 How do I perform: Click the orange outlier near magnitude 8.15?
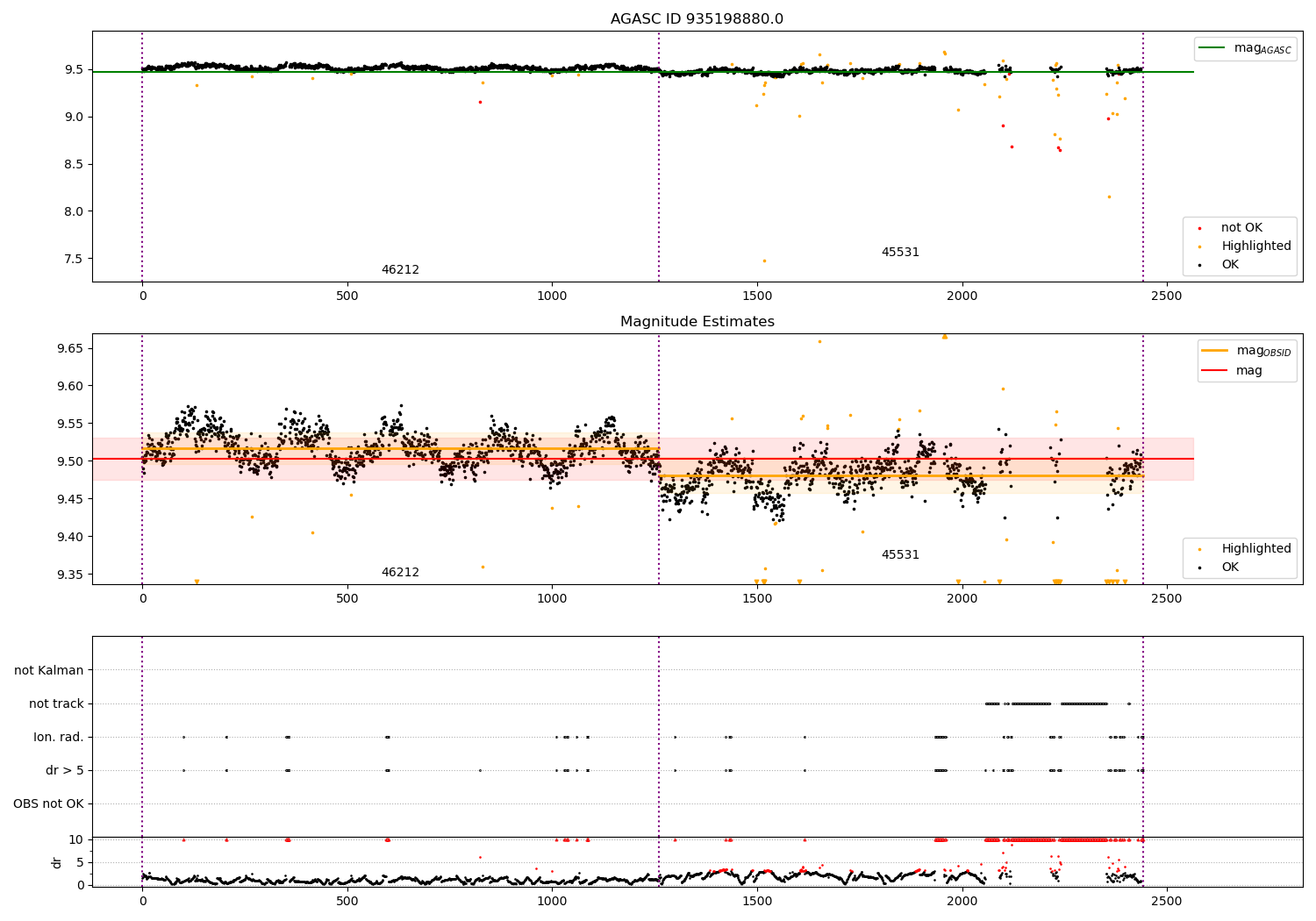1109,196
